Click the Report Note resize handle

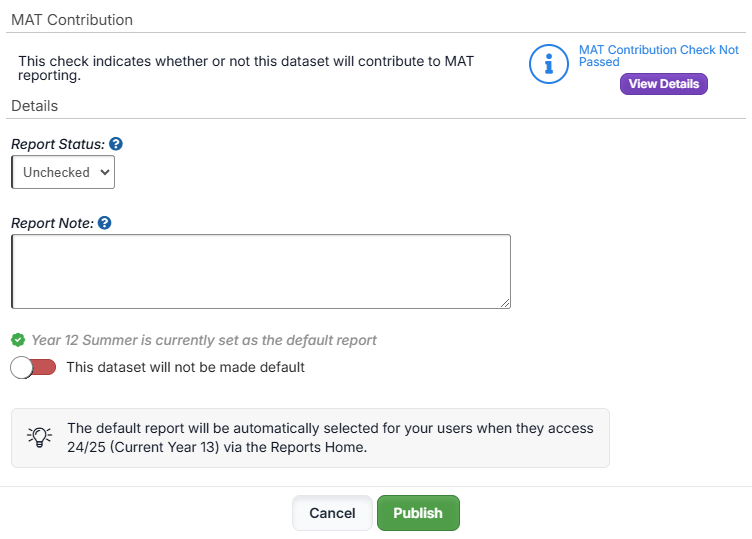click(505, 303)
